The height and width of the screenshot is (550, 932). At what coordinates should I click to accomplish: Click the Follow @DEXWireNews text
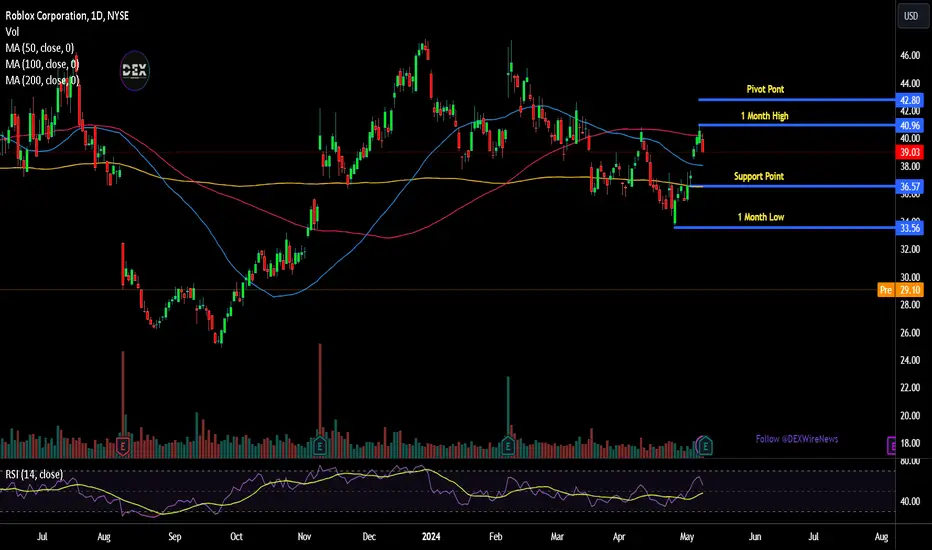pyautogui.click(x=796, y=439)
